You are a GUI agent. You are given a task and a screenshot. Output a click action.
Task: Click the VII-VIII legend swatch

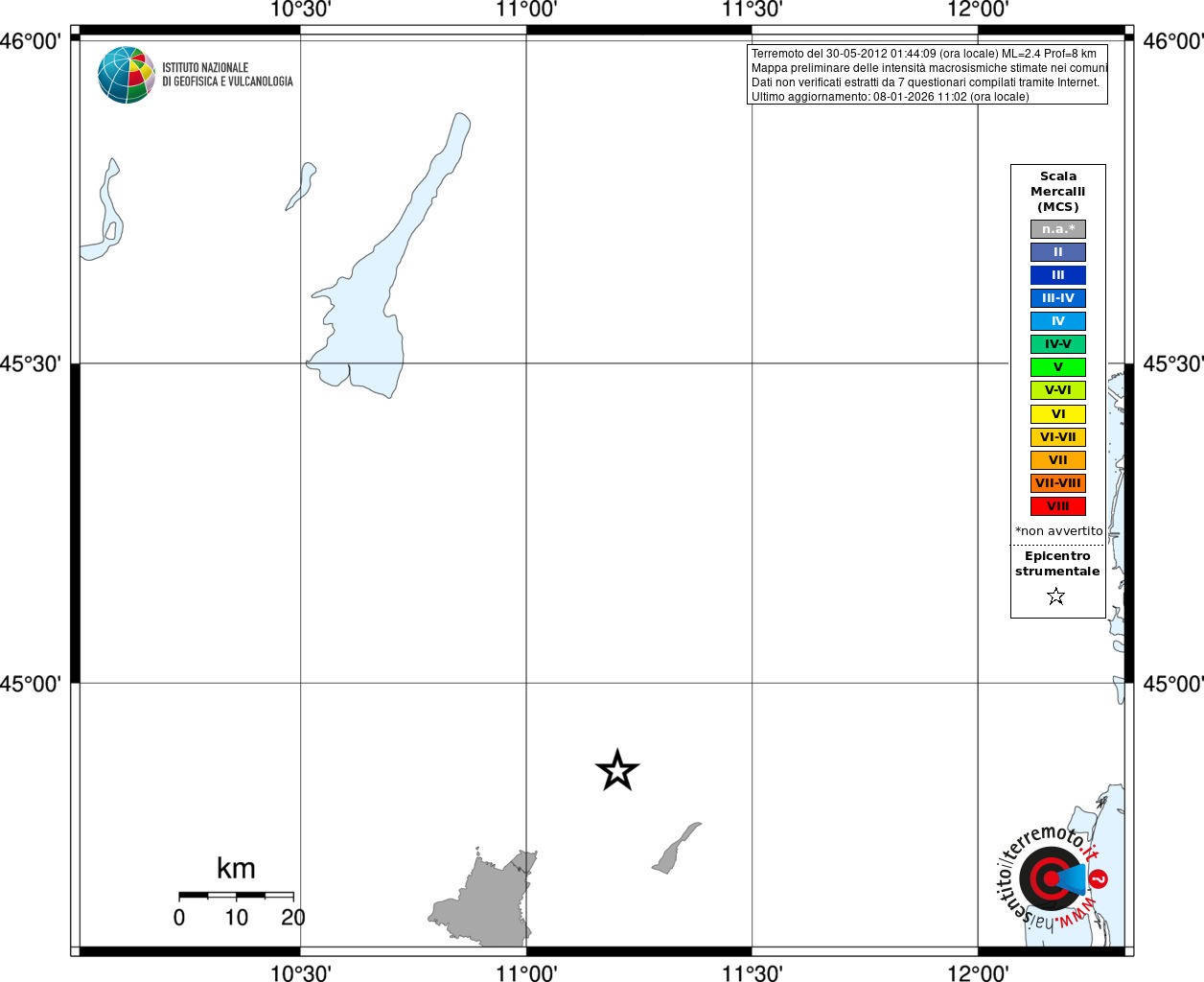[x=1058, y=483]
